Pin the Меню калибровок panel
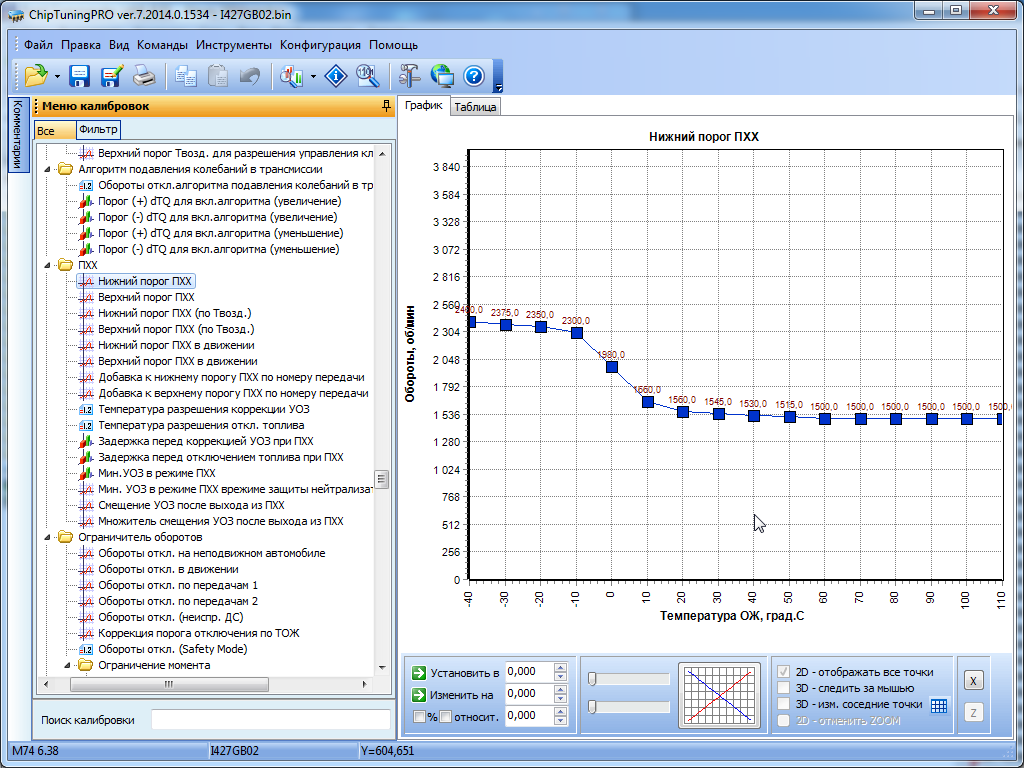The height and width of the screenshot is (768, 1024). point(386,106)
